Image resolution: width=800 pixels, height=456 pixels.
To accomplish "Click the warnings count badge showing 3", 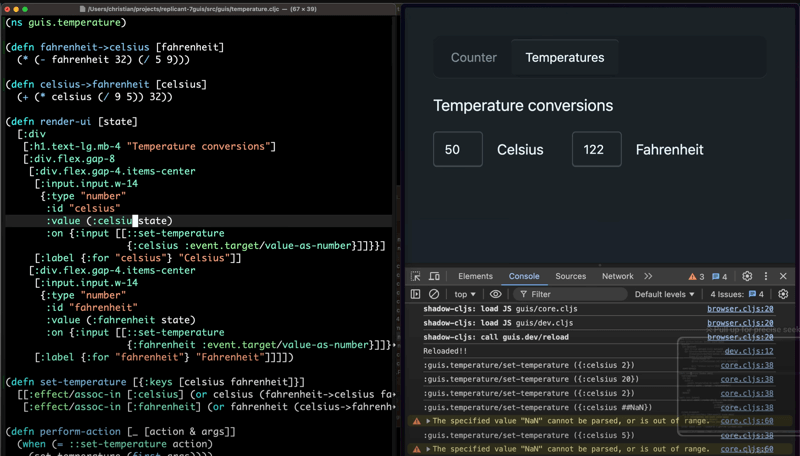I will [696, 276].
